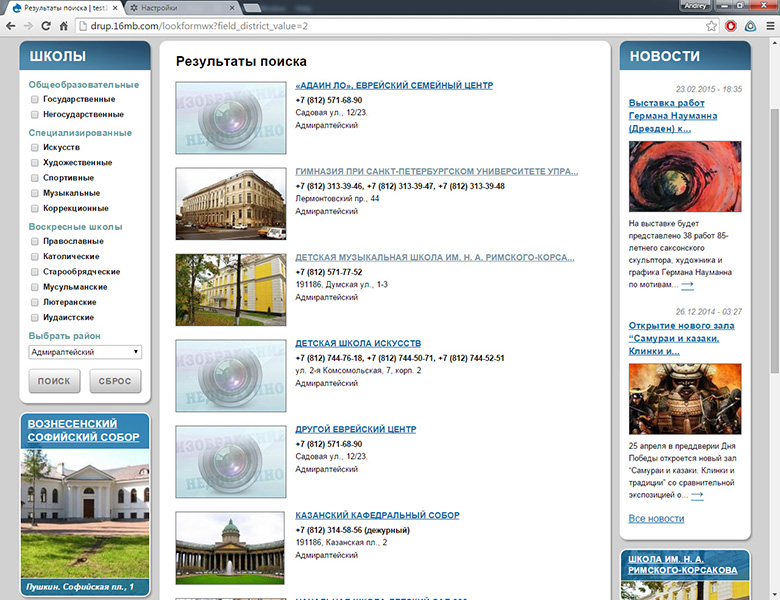Open news Открытие нового зала Самураи и казаки
Image resolution: width=780 pixels, height=600 pixels.
tap(682, 338)
